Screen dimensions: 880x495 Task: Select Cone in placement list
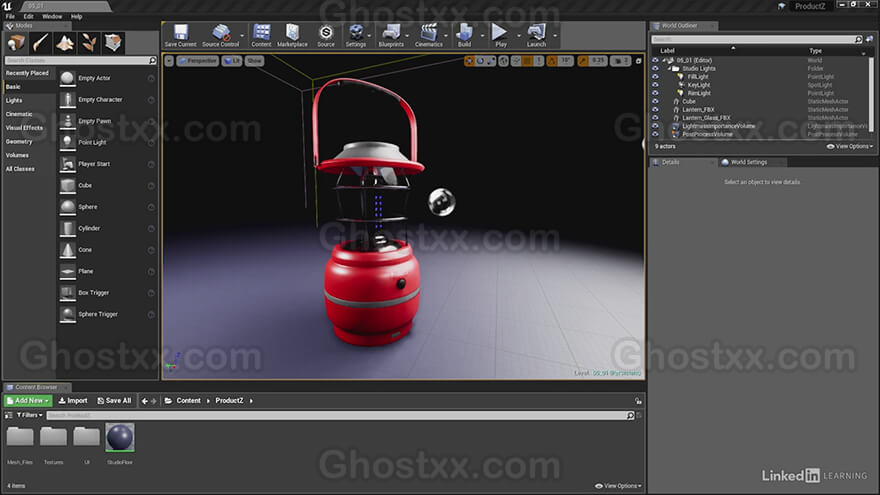pyautogui.click(x=107, y=250)
